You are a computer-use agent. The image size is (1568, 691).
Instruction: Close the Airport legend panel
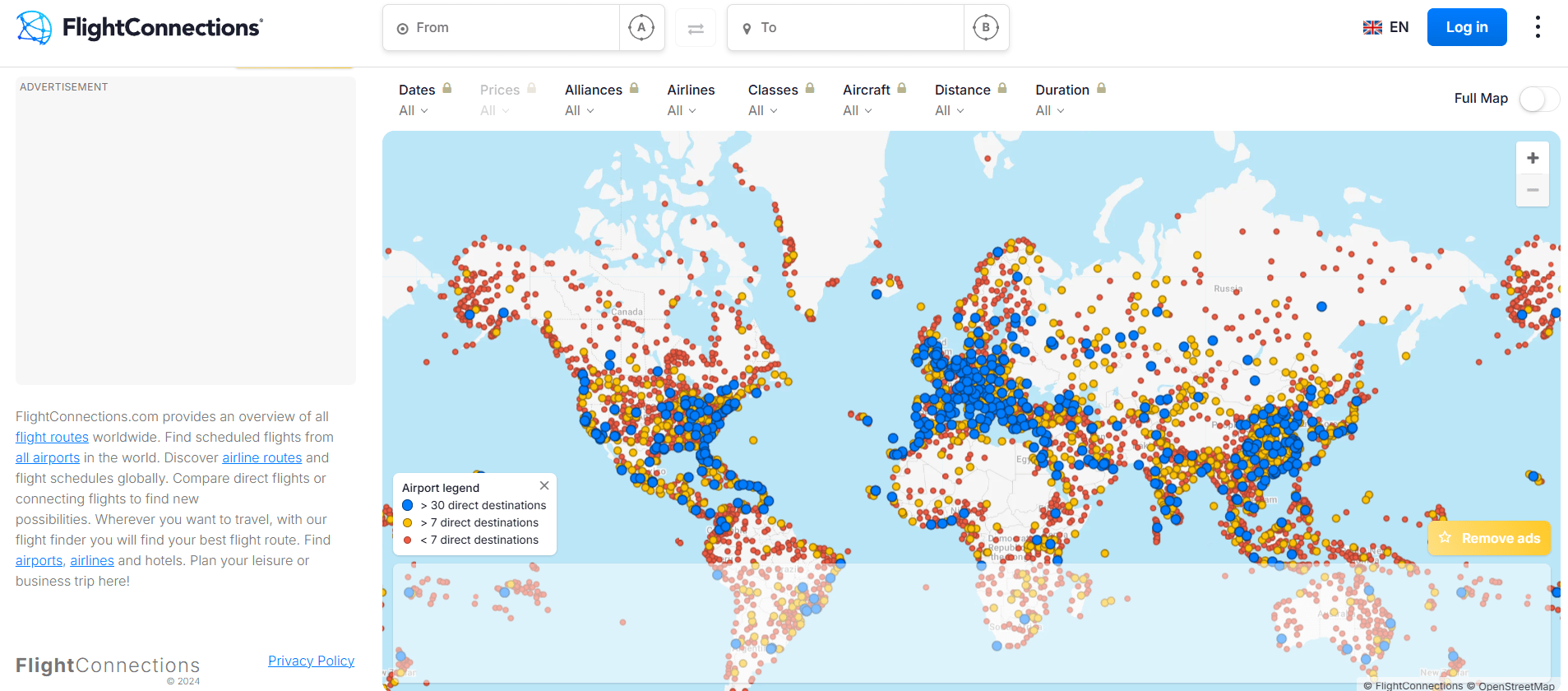pyautogui.click(x=544, y=486)
